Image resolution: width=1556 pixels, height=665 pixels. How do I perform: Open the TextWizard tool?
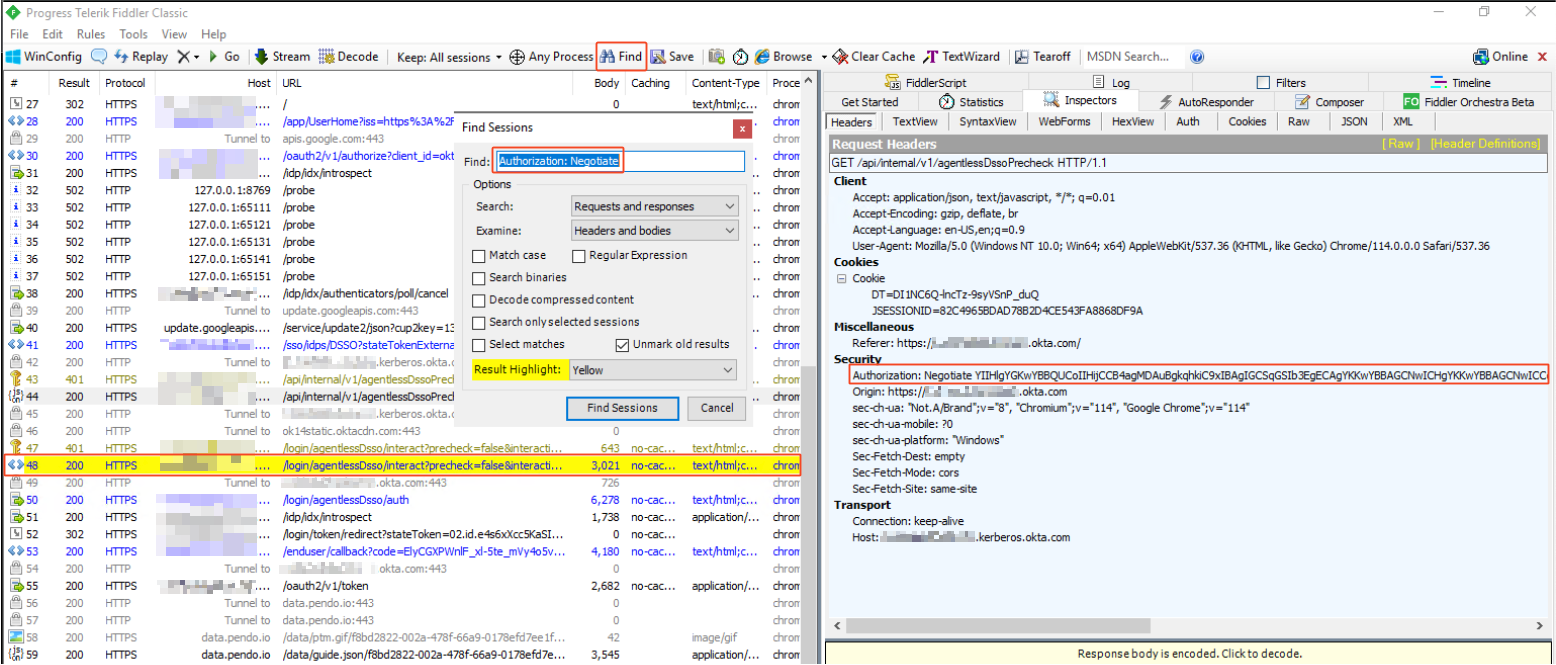(x=963, y=57)
